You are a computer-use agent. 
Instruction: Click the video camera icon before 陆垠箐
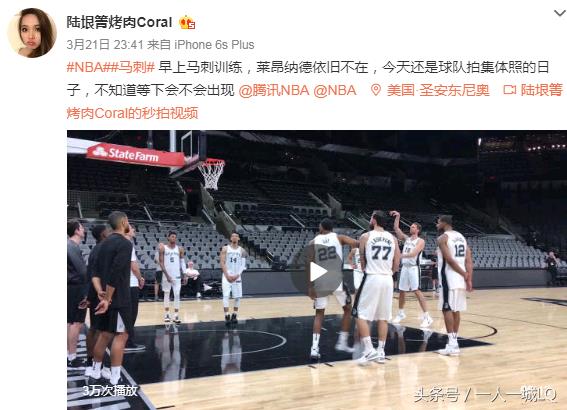[x=510, y=90]
